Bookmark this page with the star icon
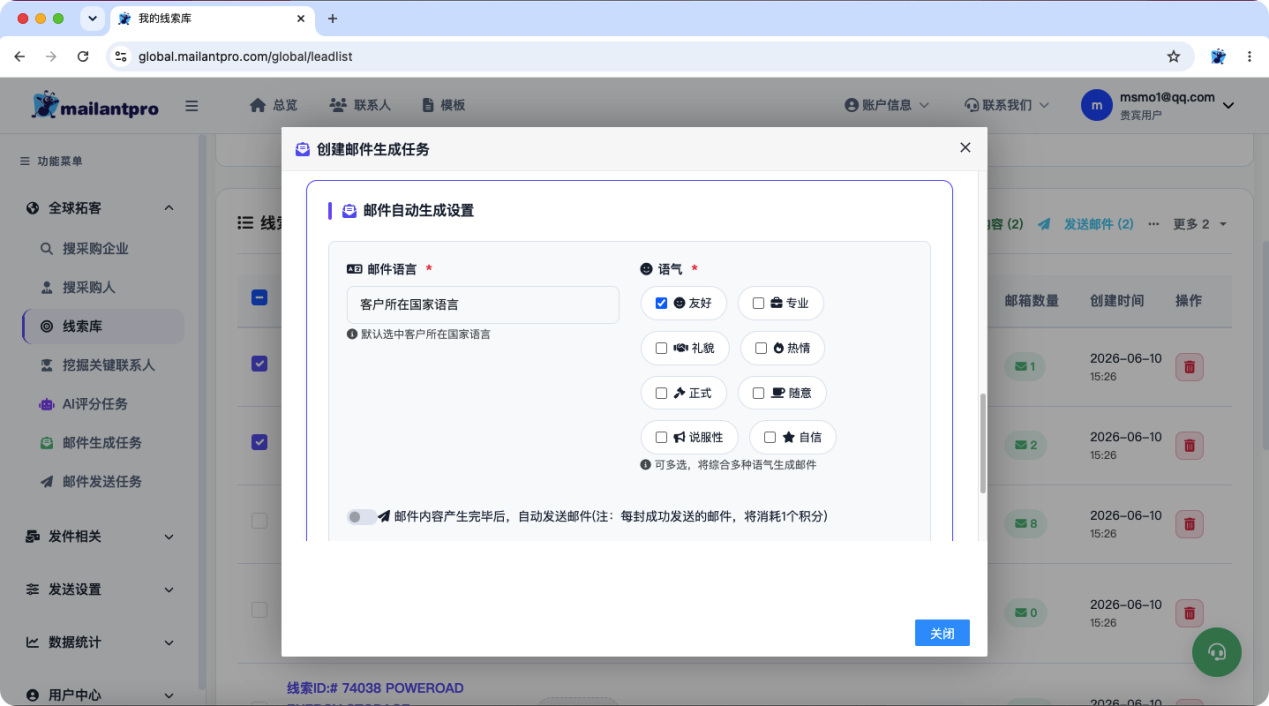Screen dimensions: 1269x706 pos(1173,57)
